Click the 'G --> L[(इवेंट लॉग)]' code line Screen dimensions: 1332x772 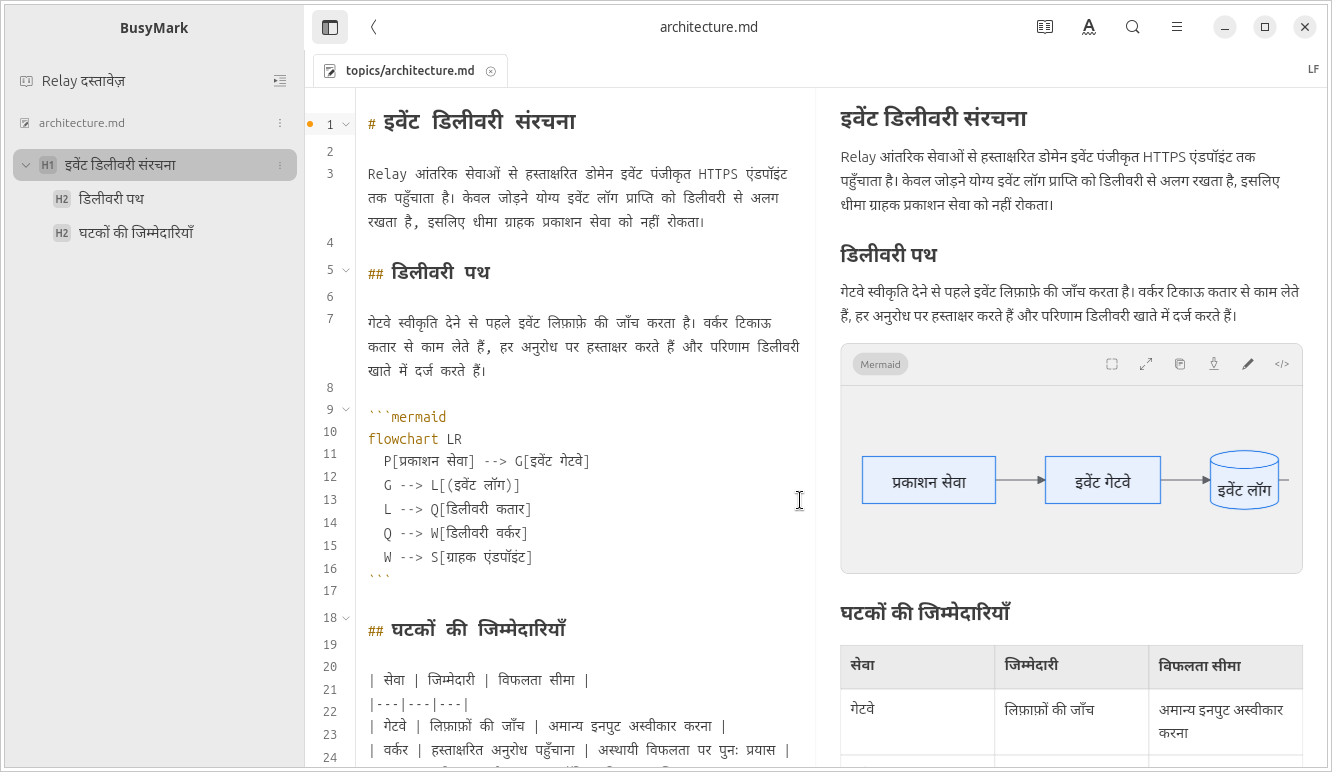452,485
